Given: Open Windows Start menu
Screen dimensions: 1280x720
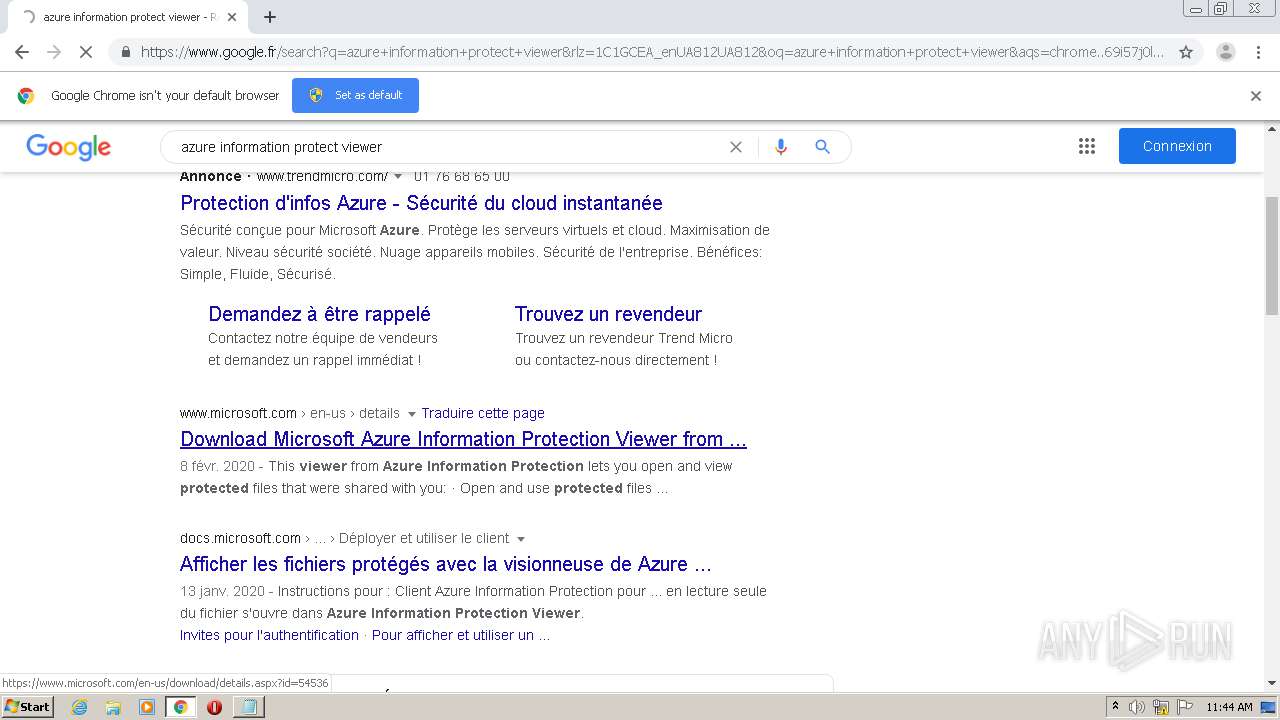Looking at the screenshot, I should point(27,706).
